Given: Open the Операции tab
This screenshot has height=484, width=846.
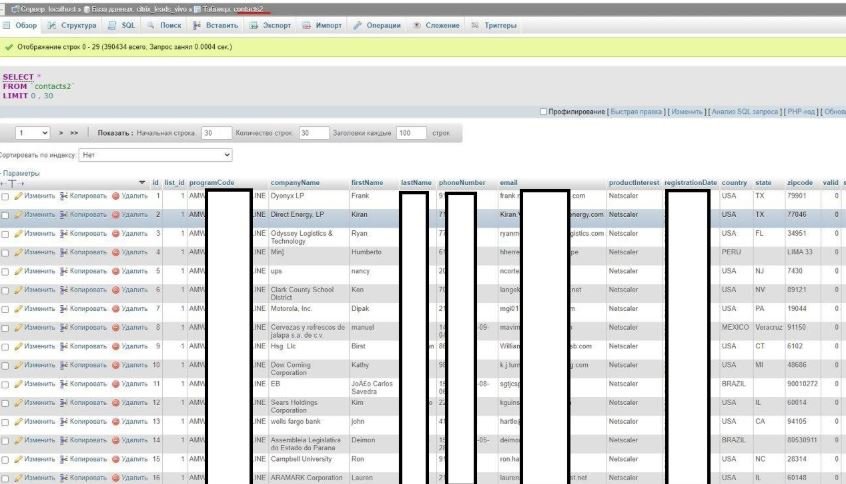Looking at the screenshot, I should (x=377, y=25).
